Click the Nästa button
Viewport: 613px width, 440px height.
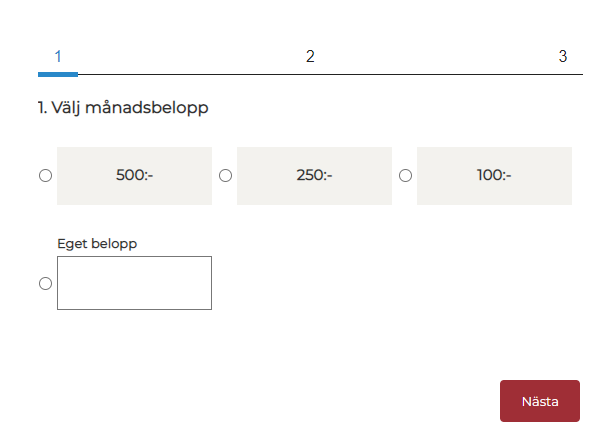540,401
